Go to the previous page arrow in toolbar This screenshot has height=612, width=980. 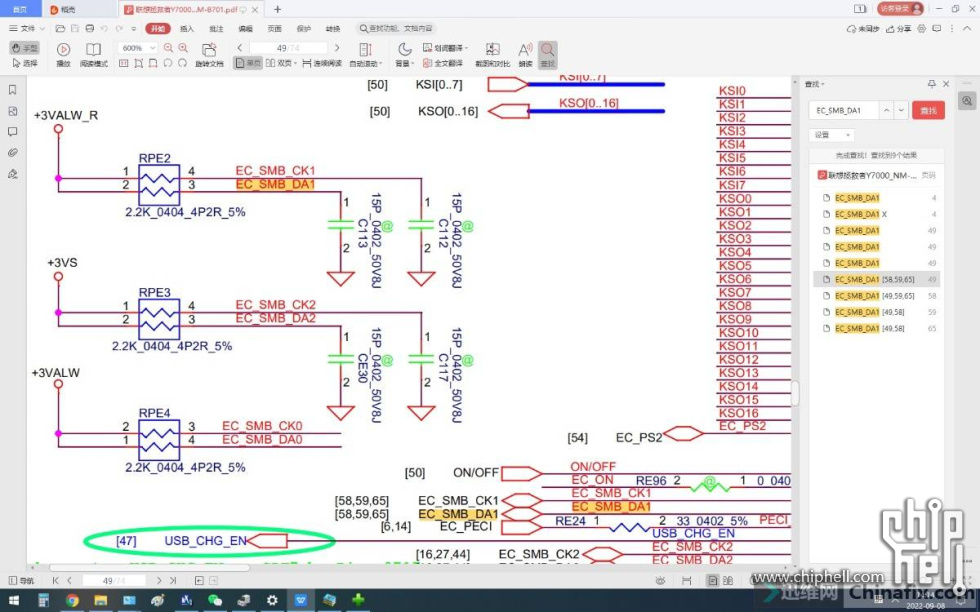pos(239,48)
